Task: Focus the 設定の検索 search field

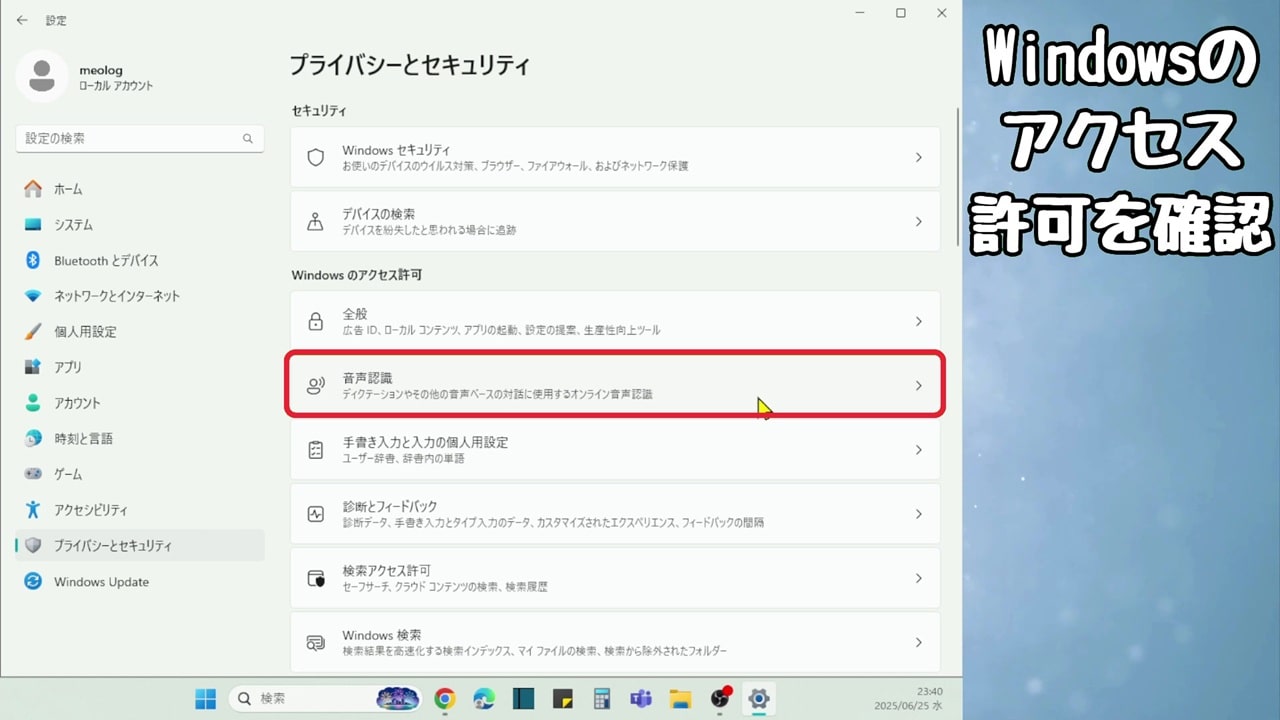Action: [140, 139]
